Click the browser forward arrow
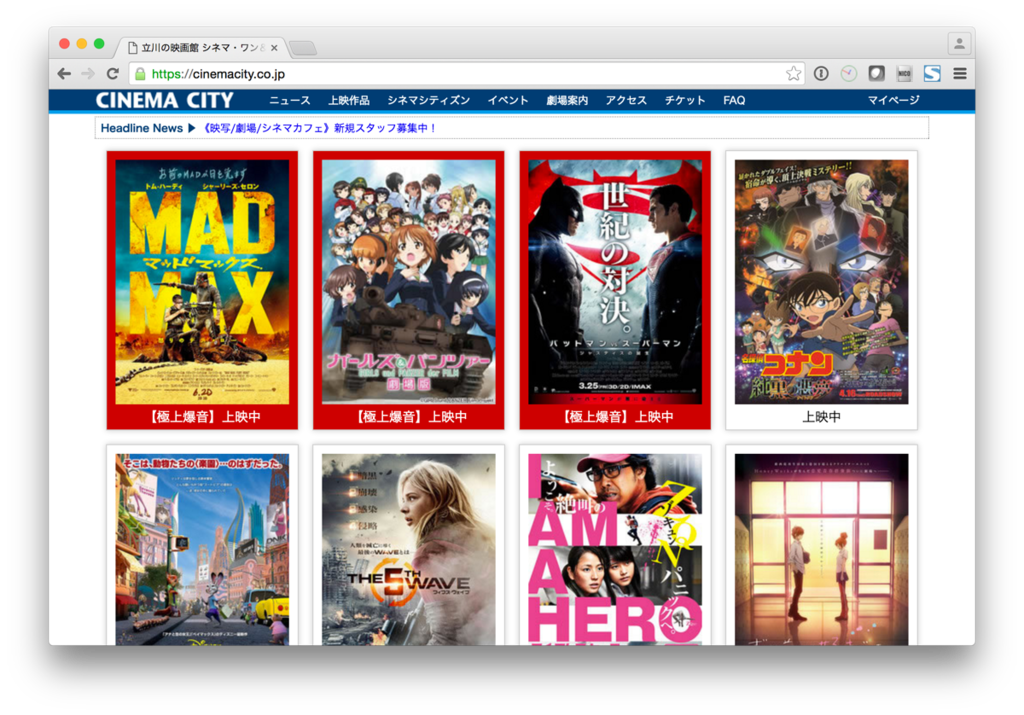1024x715 pixels. (88, 74)
